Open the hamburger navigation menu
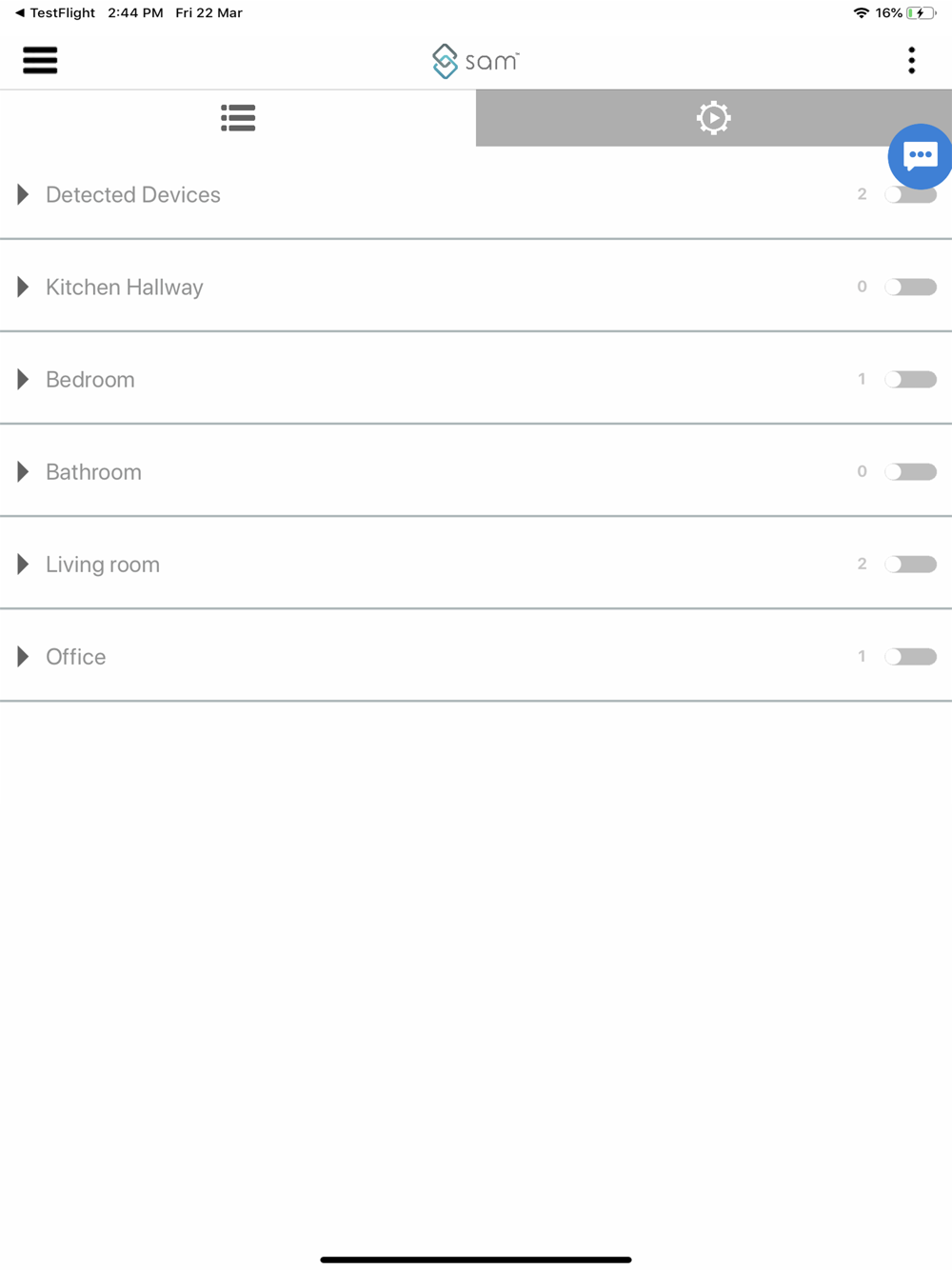Image resolution: width=952 pixels, height=1270 pixels. (x=40, y=60)
